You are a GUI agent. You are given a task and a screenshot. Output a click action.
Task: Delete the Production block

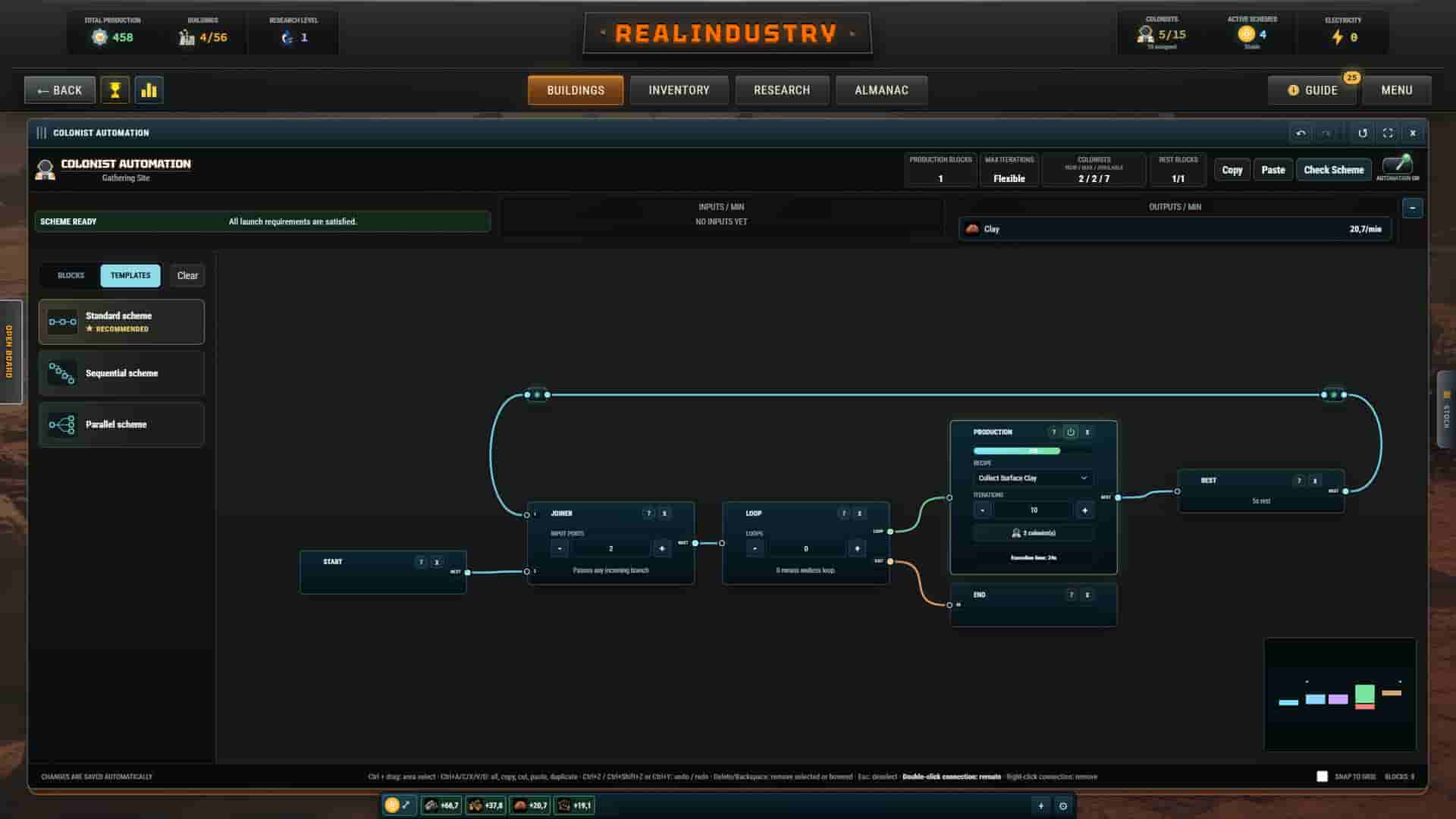(1087, 432)
